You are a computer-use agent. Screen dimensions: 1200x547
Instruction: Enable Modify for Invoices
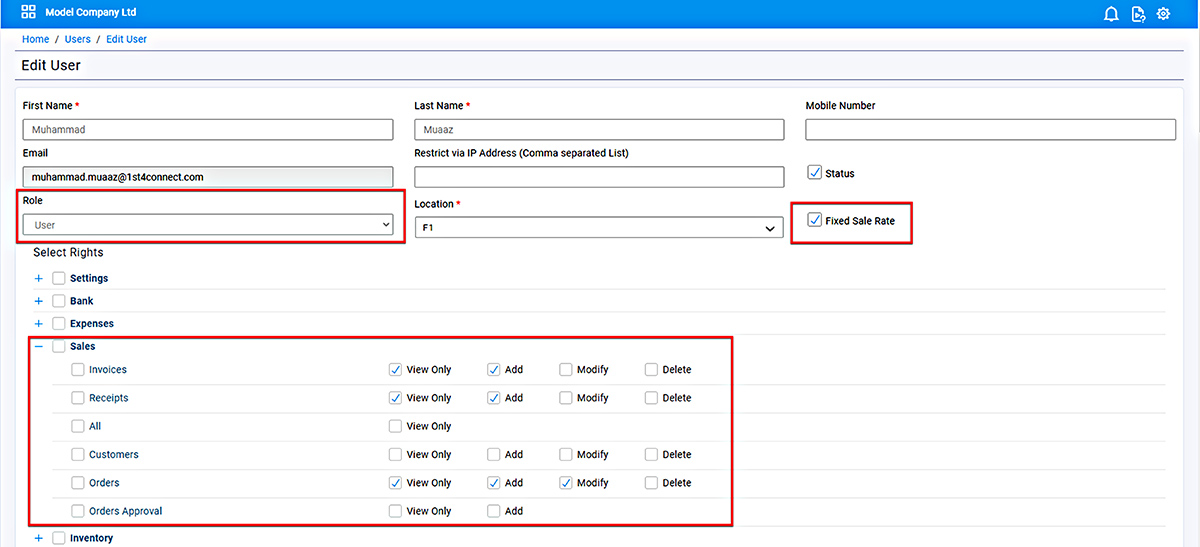point(567,370)
